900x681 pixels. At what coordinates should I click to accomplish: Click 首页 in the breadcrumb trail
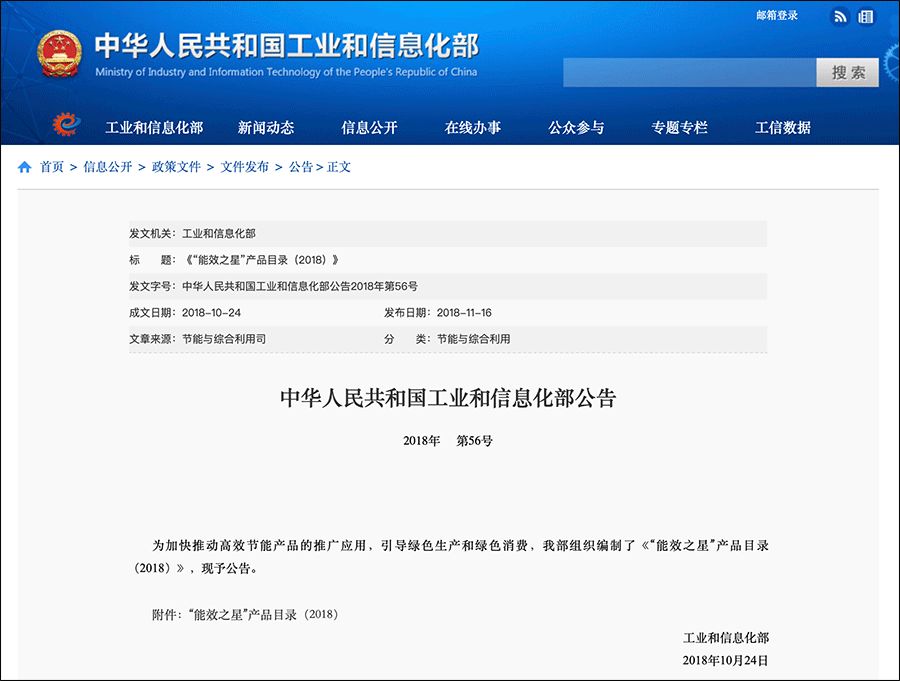point(50,167)
